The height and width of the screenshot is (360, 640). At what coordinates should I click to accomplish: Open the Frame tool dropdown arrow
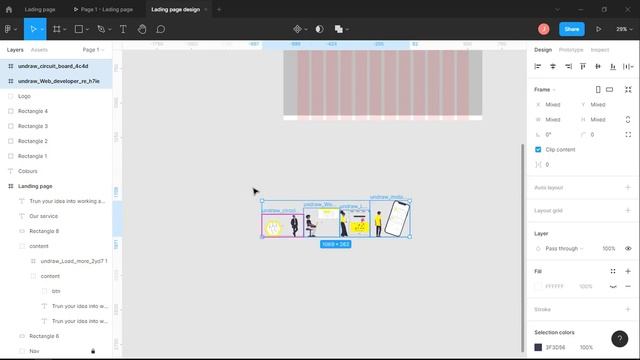[x=64, y=29]
